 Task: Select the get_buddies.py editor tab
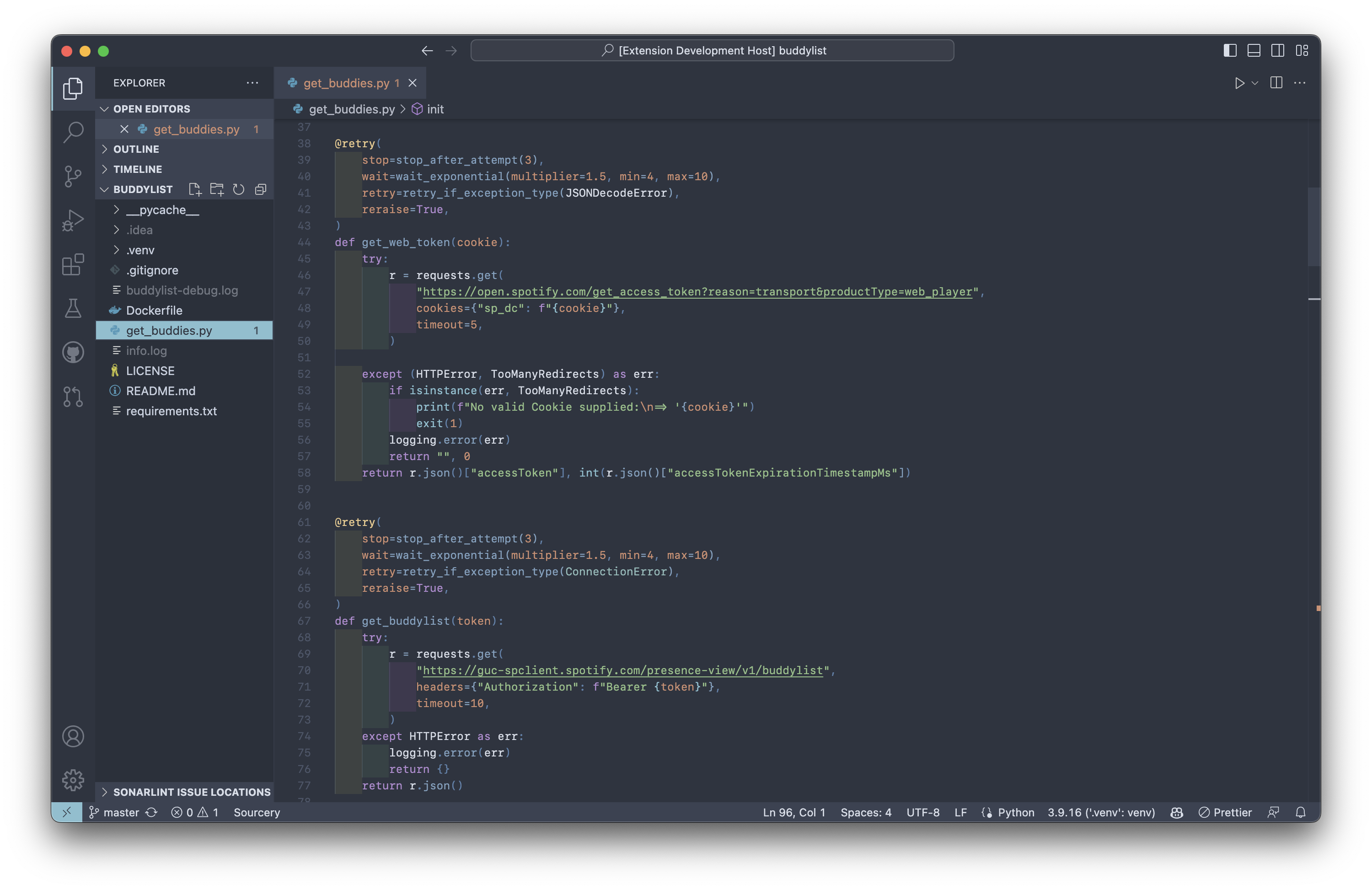[345, 82]
